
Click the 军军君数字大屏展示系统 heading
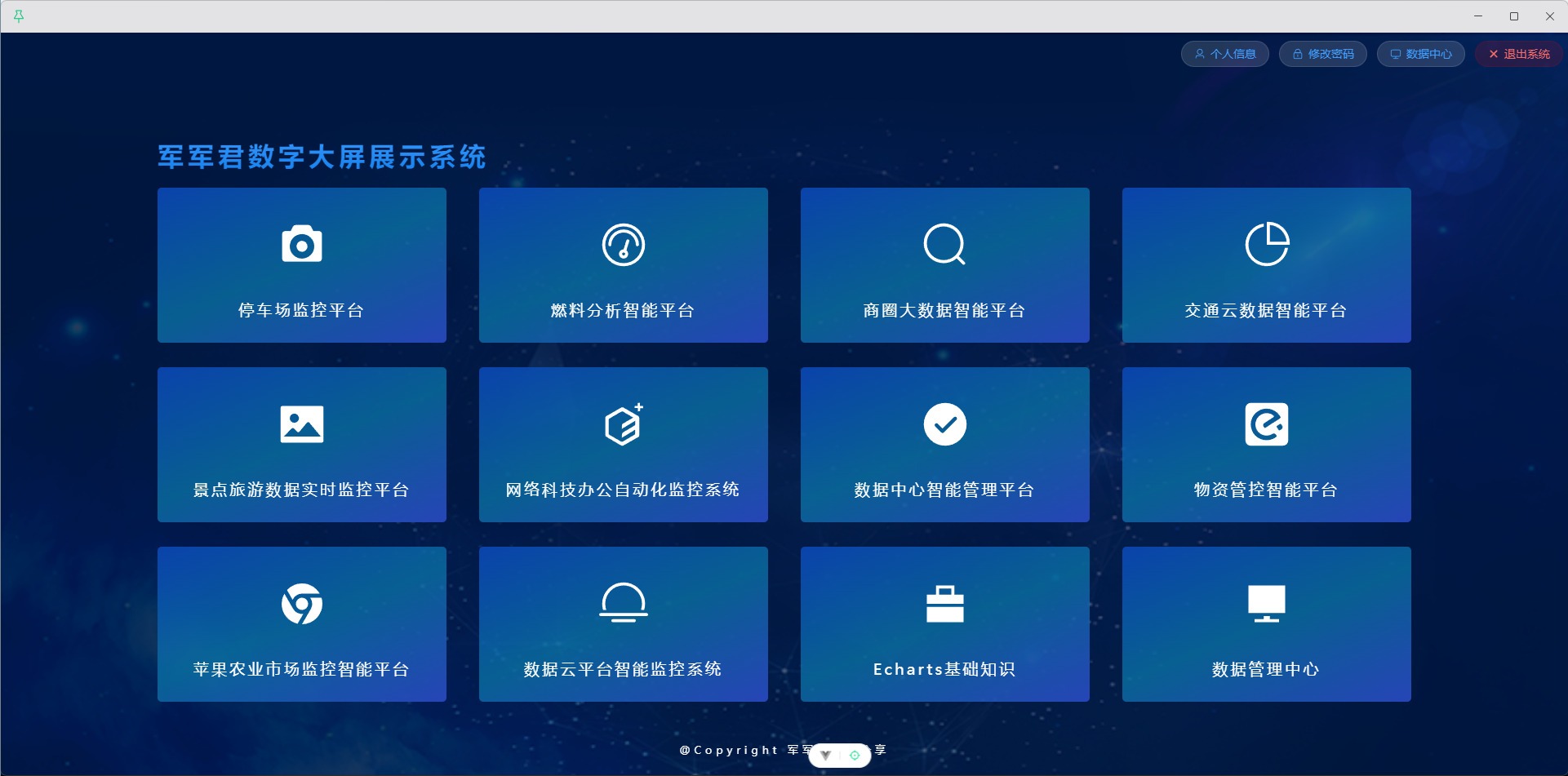(322, 157)
